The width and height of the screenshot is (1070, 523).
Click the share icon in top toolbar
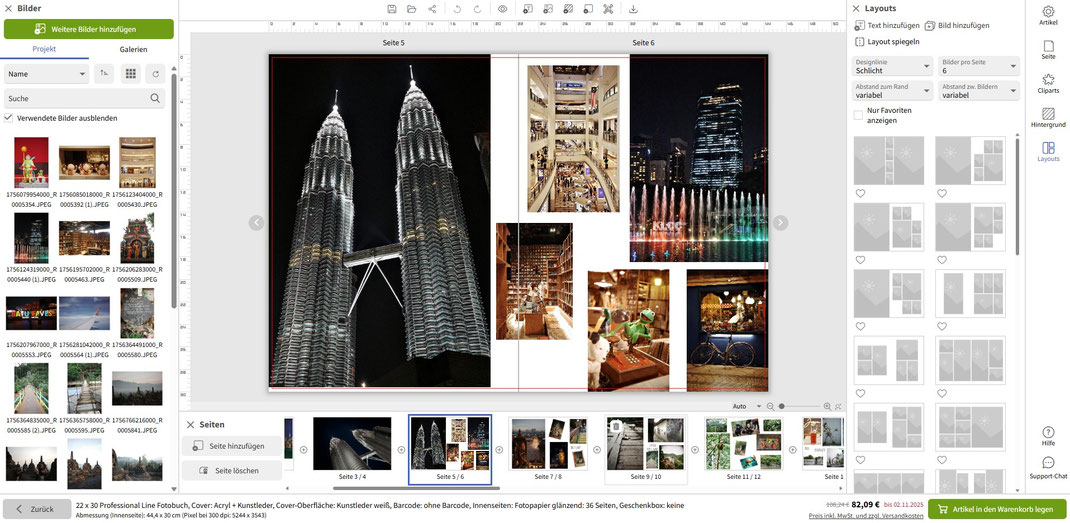coord(432,9)
